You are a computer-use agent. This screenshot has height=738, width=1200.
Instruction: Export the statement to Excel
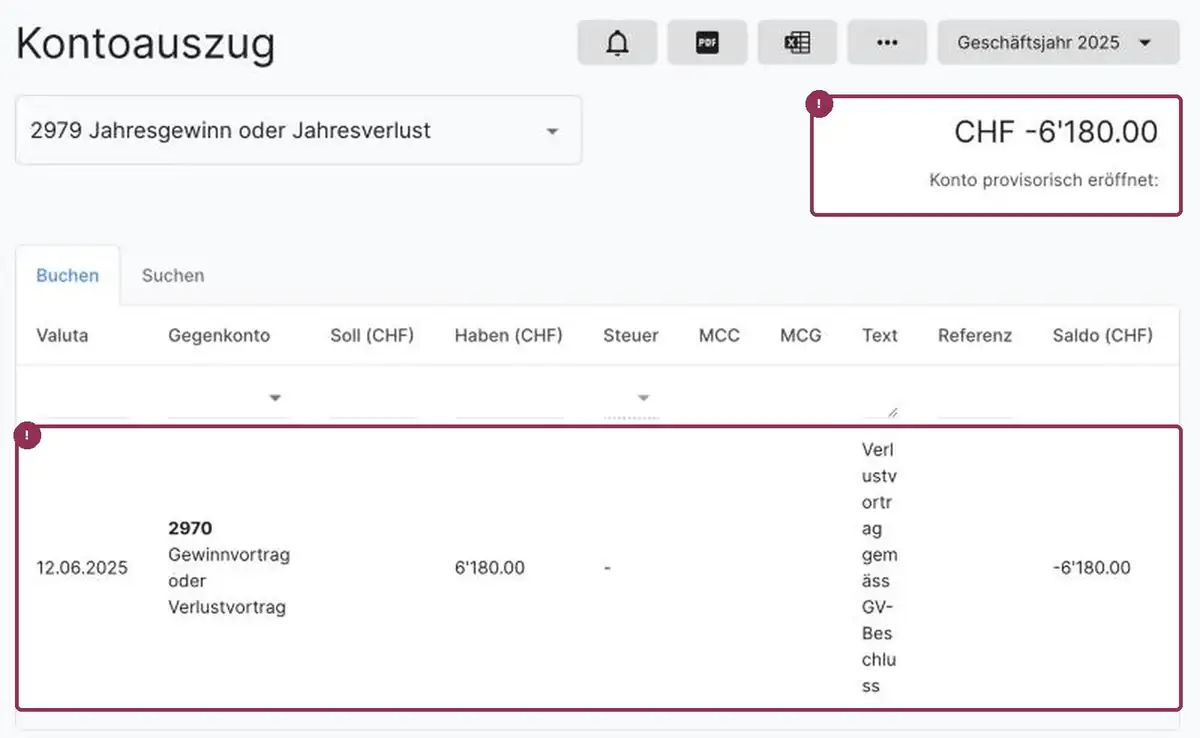[797, 43]
